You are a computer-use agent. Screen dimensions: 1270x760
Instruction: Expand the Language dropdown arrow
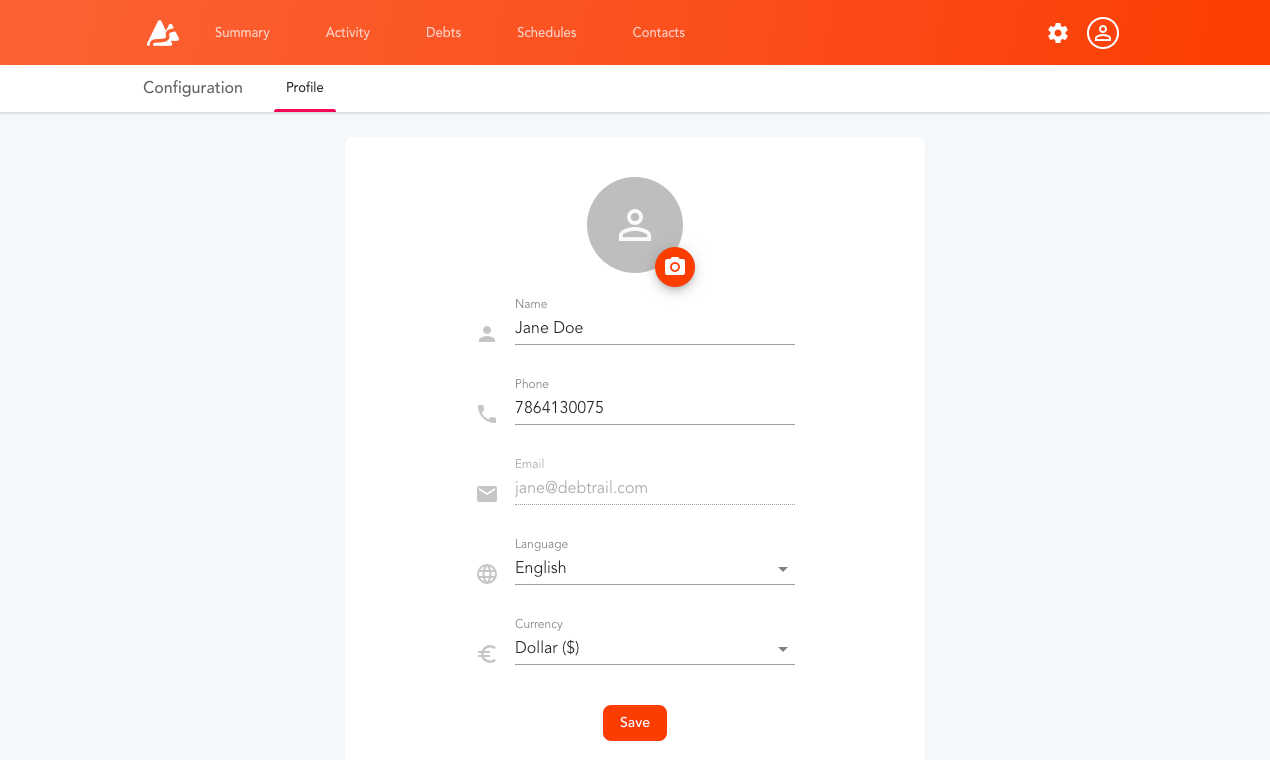point(783,568)
